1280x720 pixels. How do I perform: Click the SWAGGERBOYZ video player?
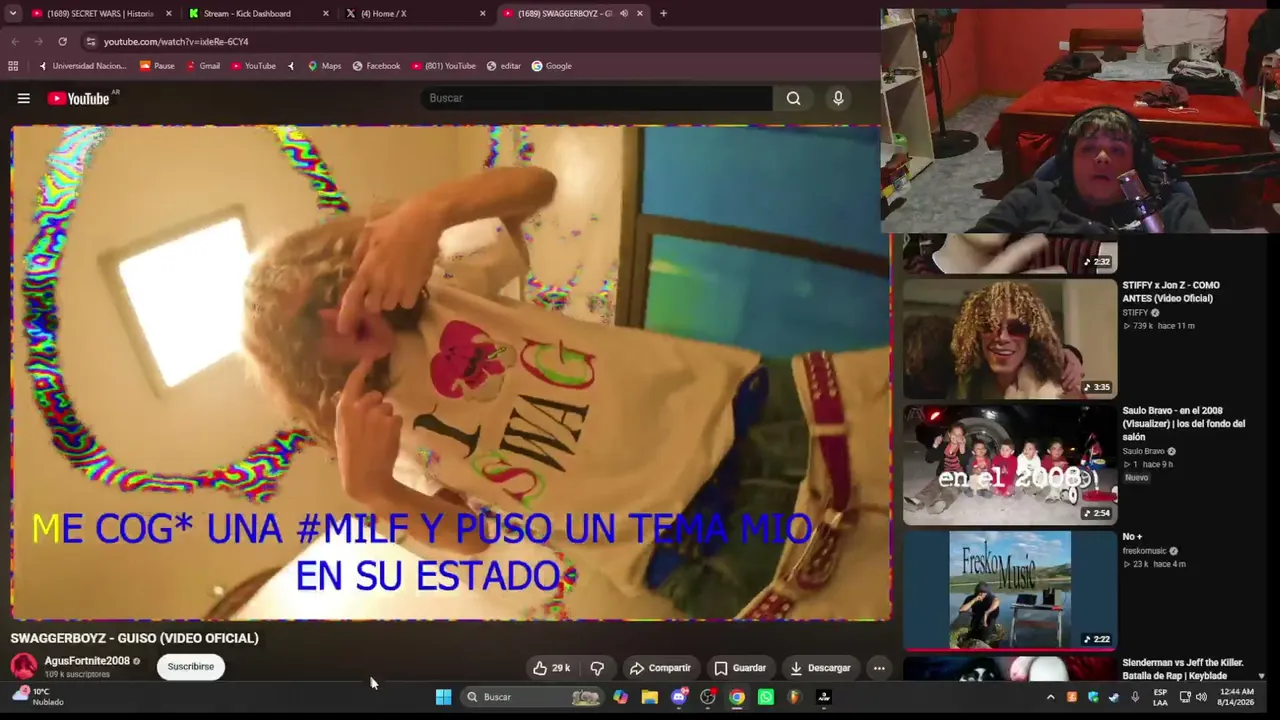(450, 373)
